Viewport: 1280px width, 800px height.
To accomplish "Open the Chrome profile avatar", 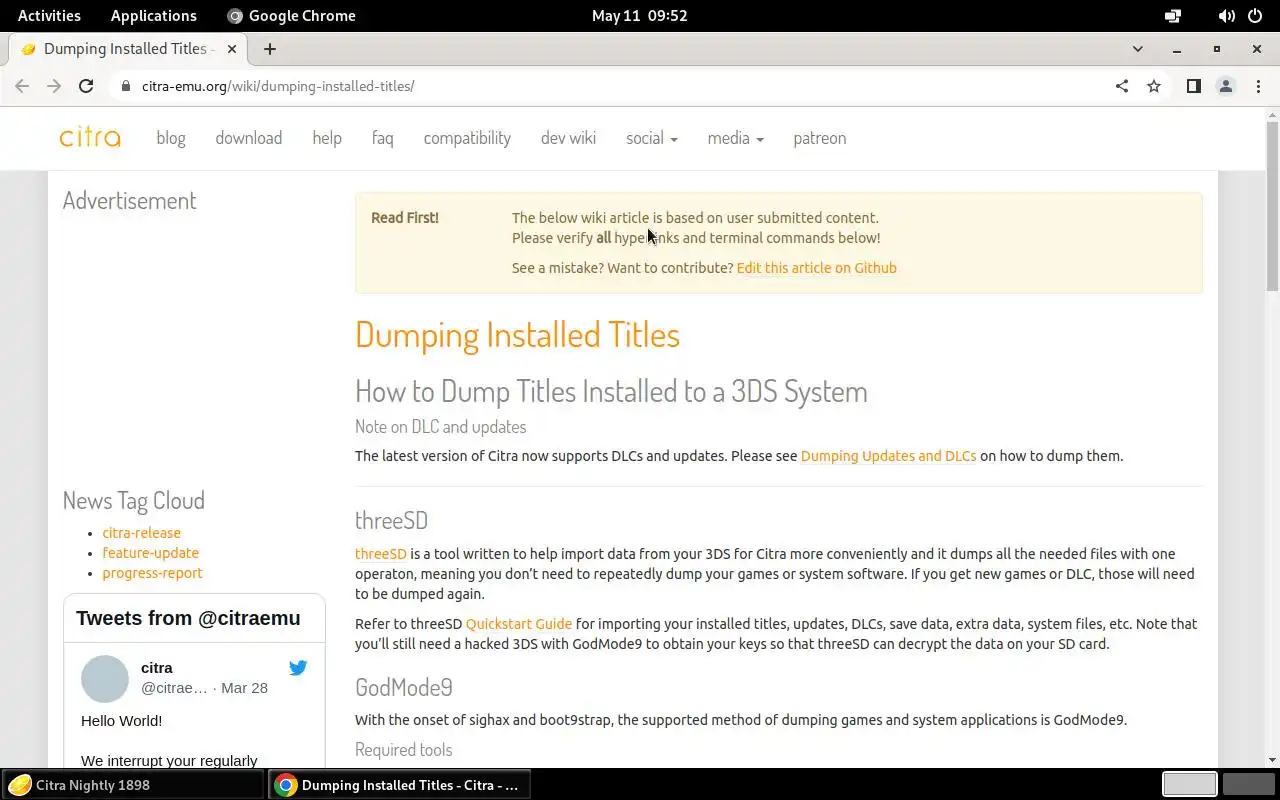I will [1226, 86].
